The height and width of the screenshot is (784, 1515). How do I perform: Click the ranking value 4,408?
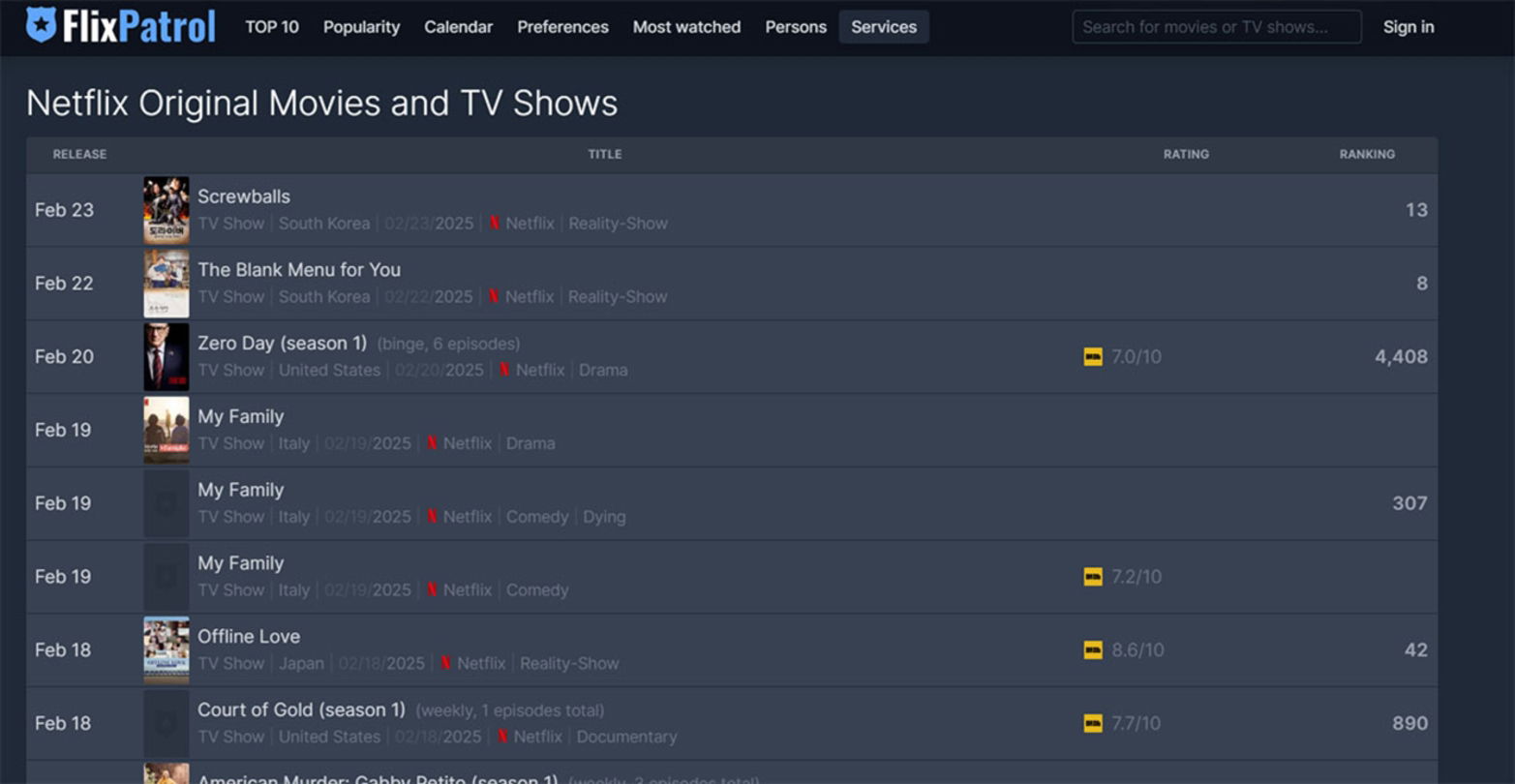1401,357
